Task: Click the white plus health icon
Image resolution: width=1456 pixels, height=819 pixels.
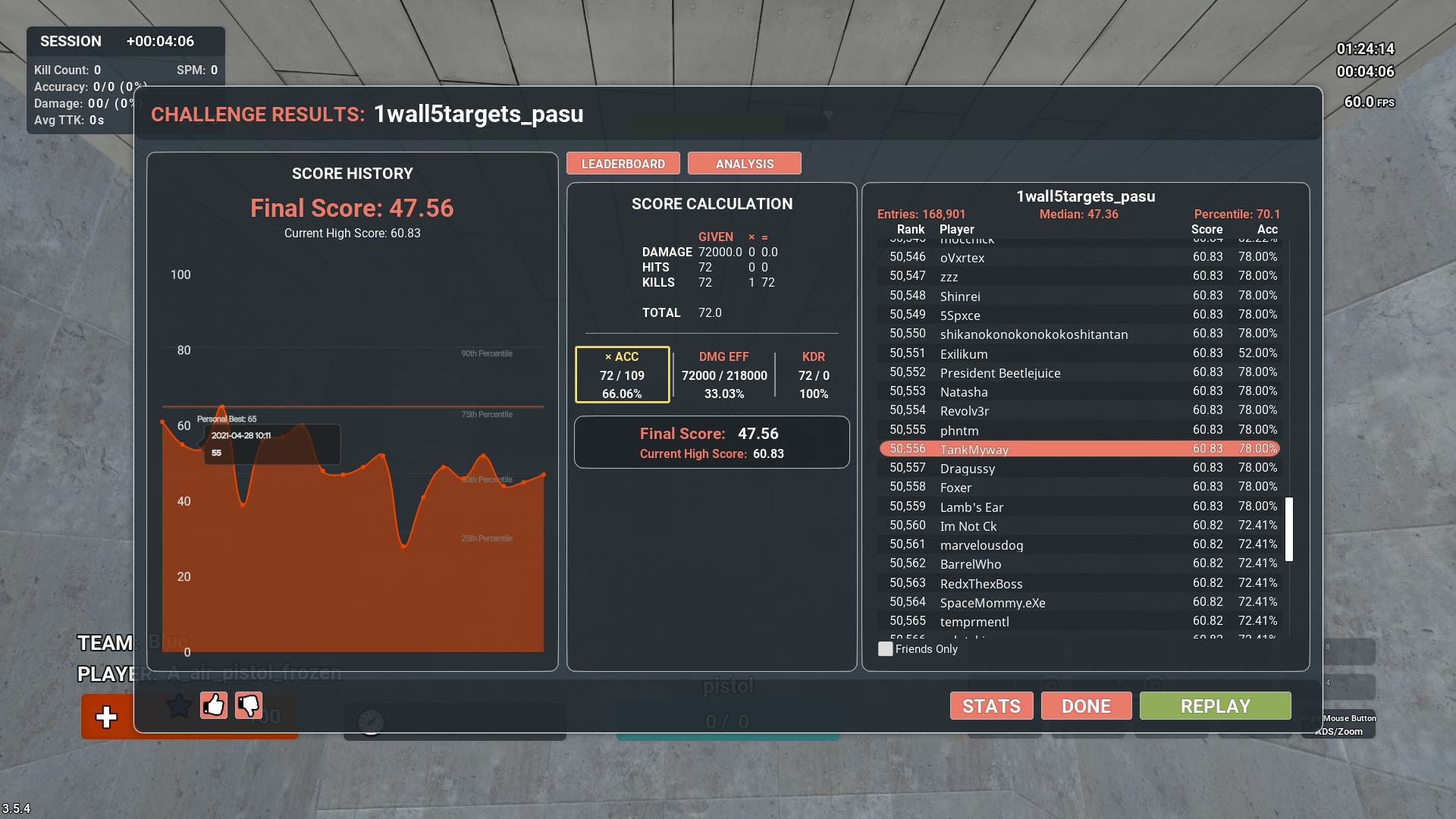Action: 106,717
